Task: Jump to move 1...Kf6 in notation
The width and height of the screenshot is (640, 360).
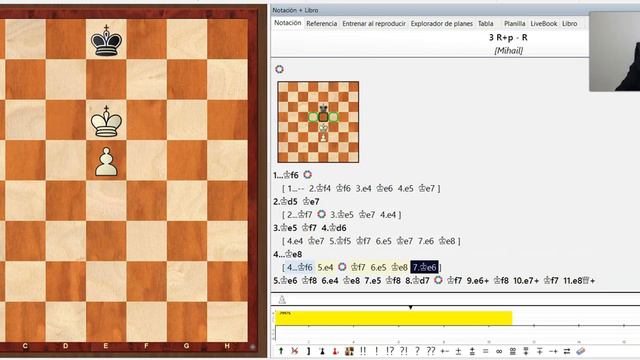Action: click(286, 175)
